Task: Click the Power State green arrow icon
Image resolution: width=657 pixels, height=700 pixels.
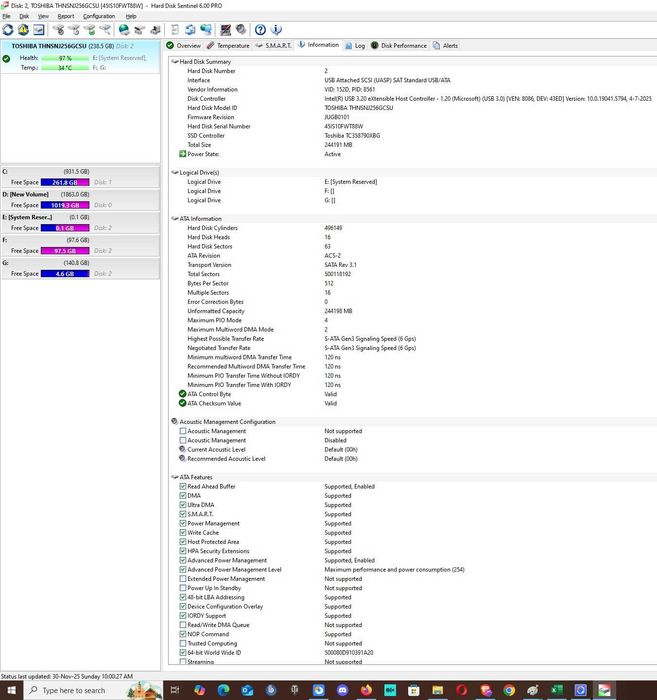Action: [x=182, y=154]
